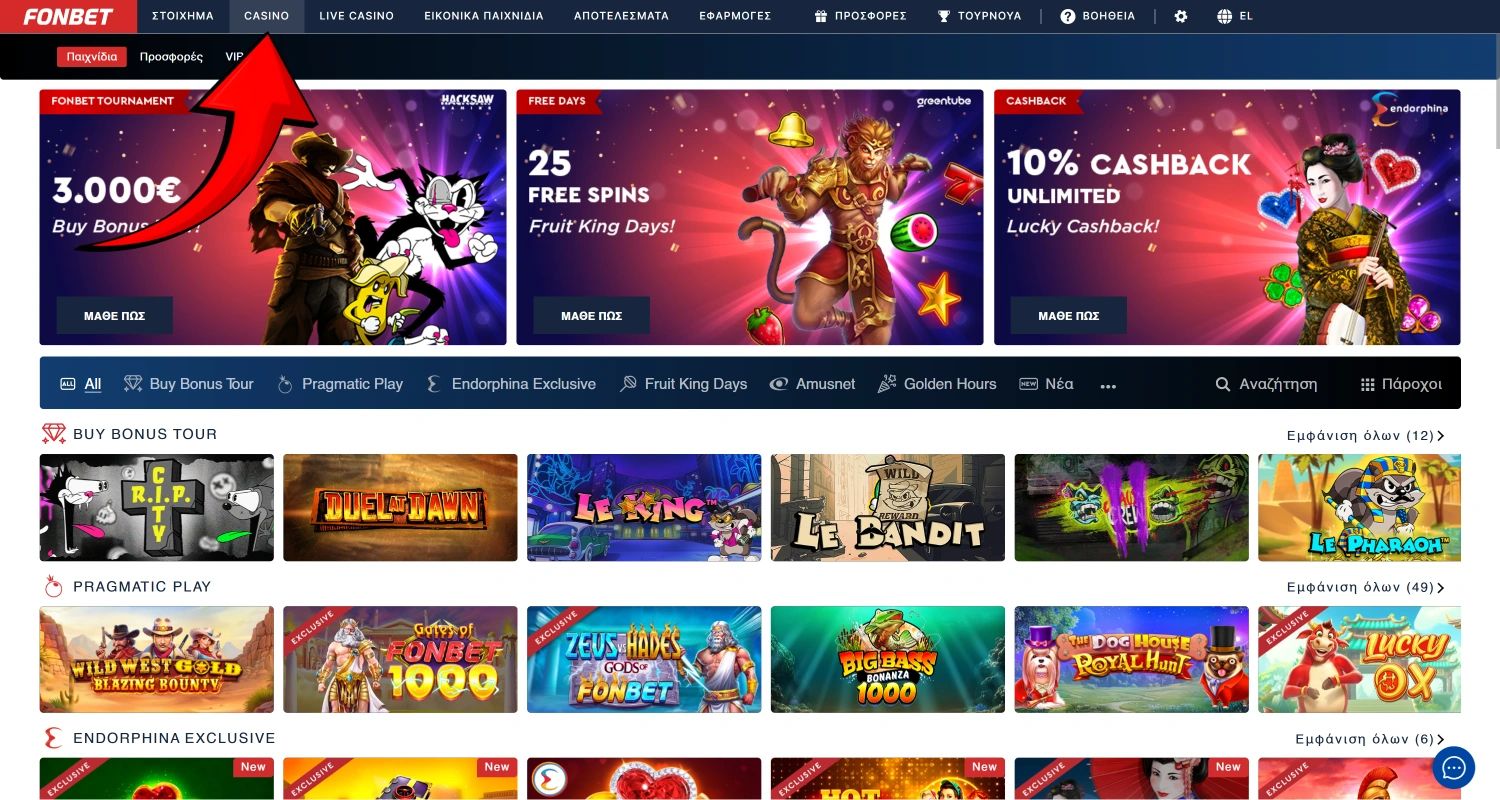Select the Amusnet eye icon filter
This screenshot has height=800, width=1500.
click(779, 384)
